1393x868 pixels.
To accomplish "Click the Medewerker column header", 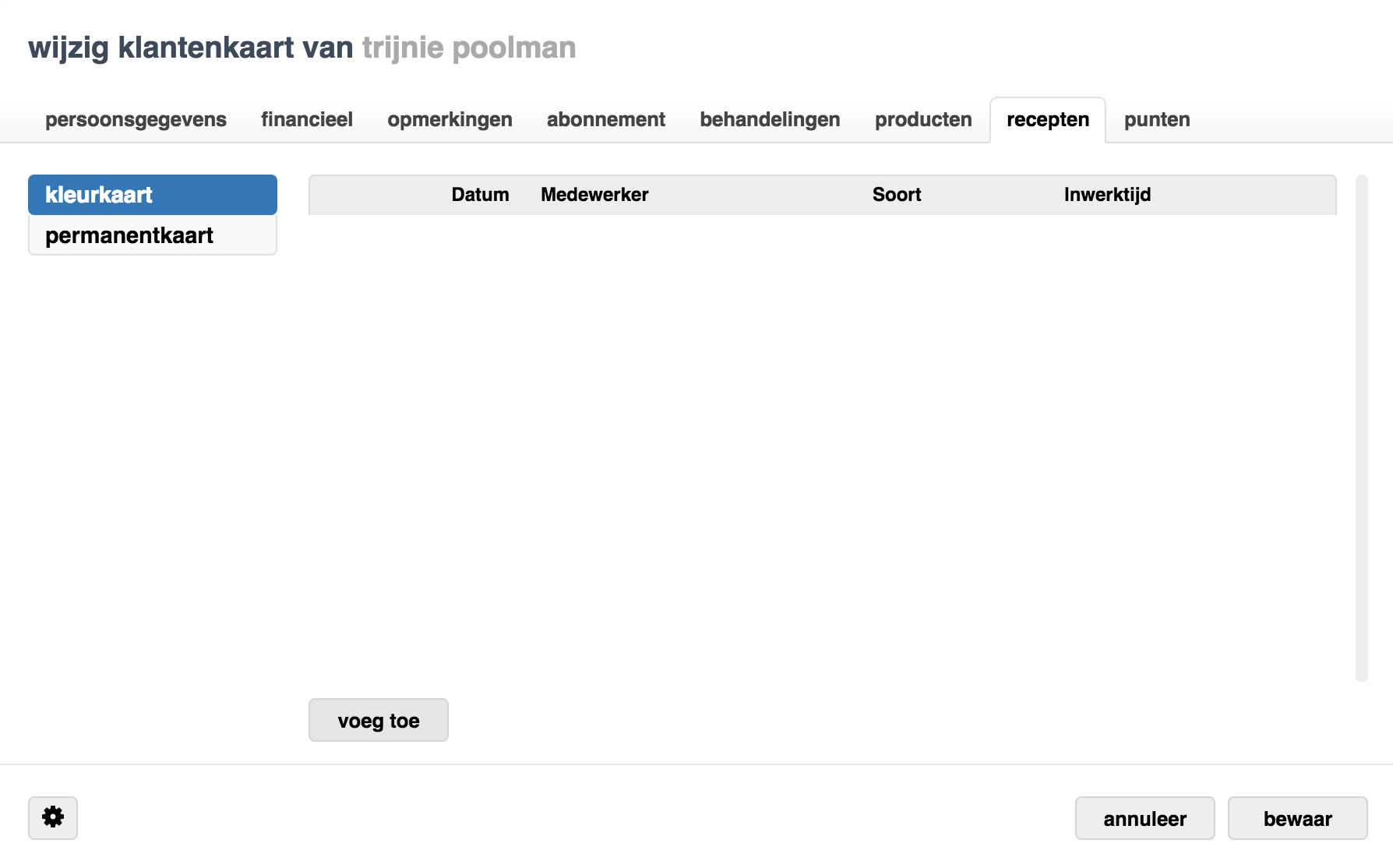I will 594,195.
